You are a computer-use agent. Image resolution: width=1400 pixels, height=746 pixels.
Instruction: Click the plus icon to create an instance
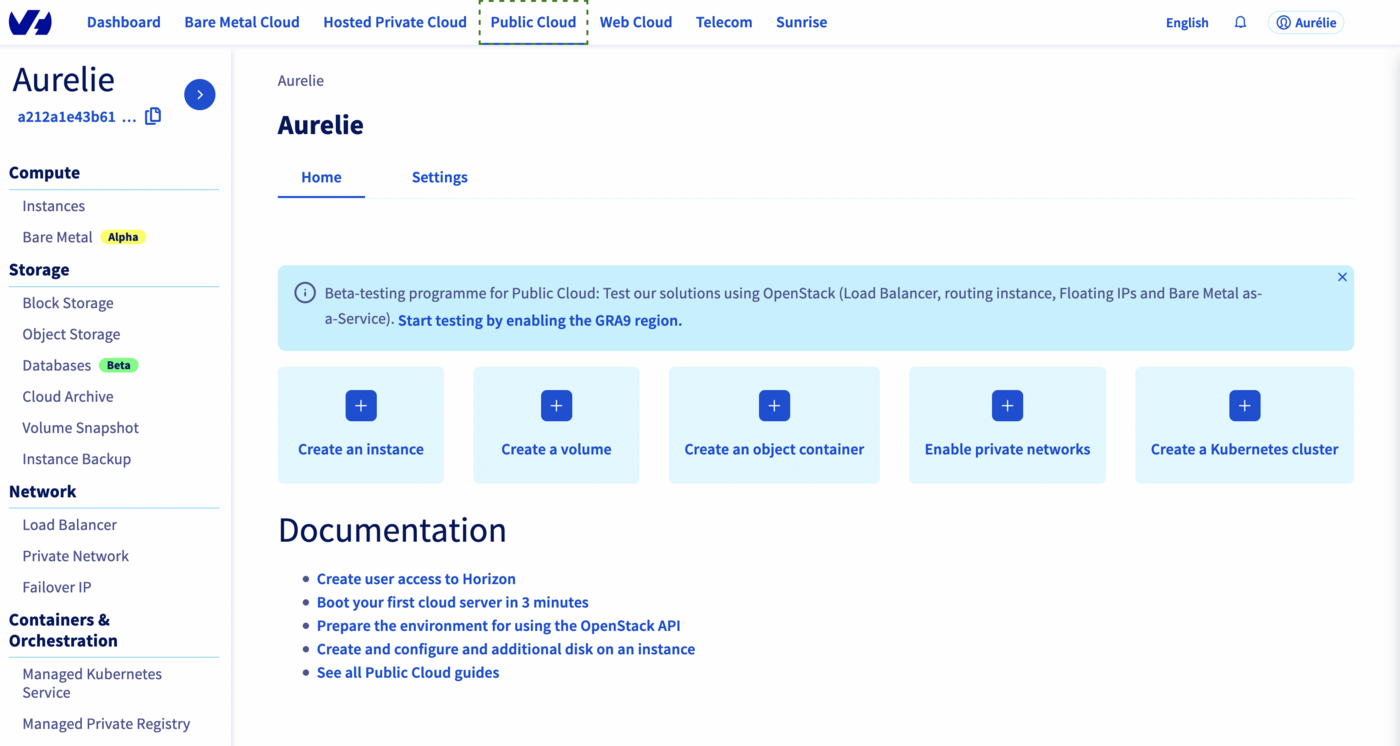click(x=360, y=406)
